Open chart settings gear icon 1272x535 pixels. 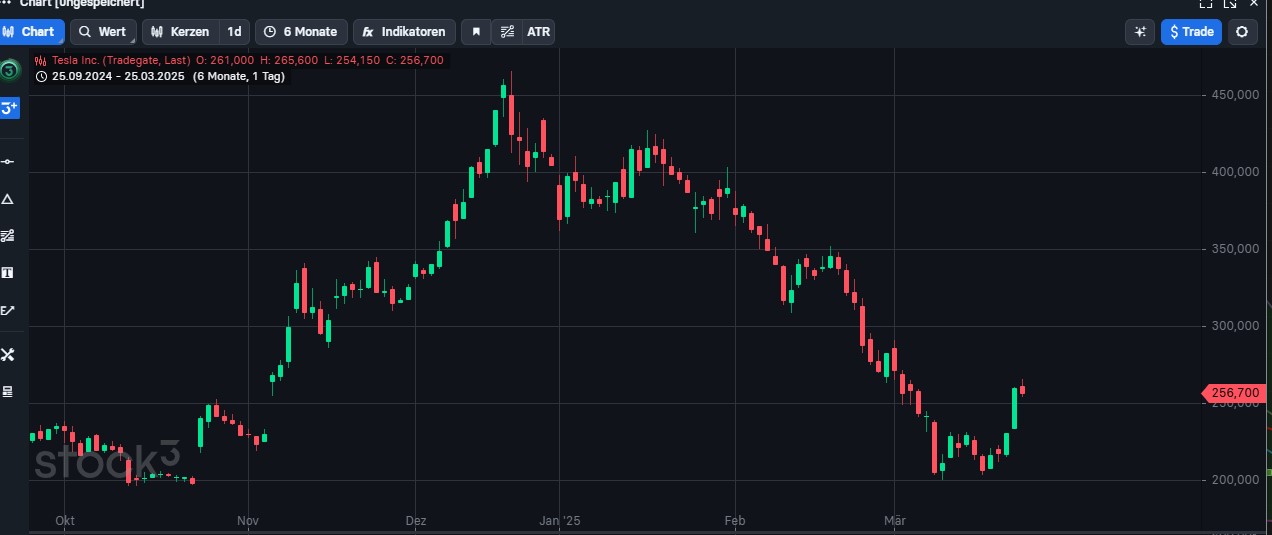(1242, 32)
